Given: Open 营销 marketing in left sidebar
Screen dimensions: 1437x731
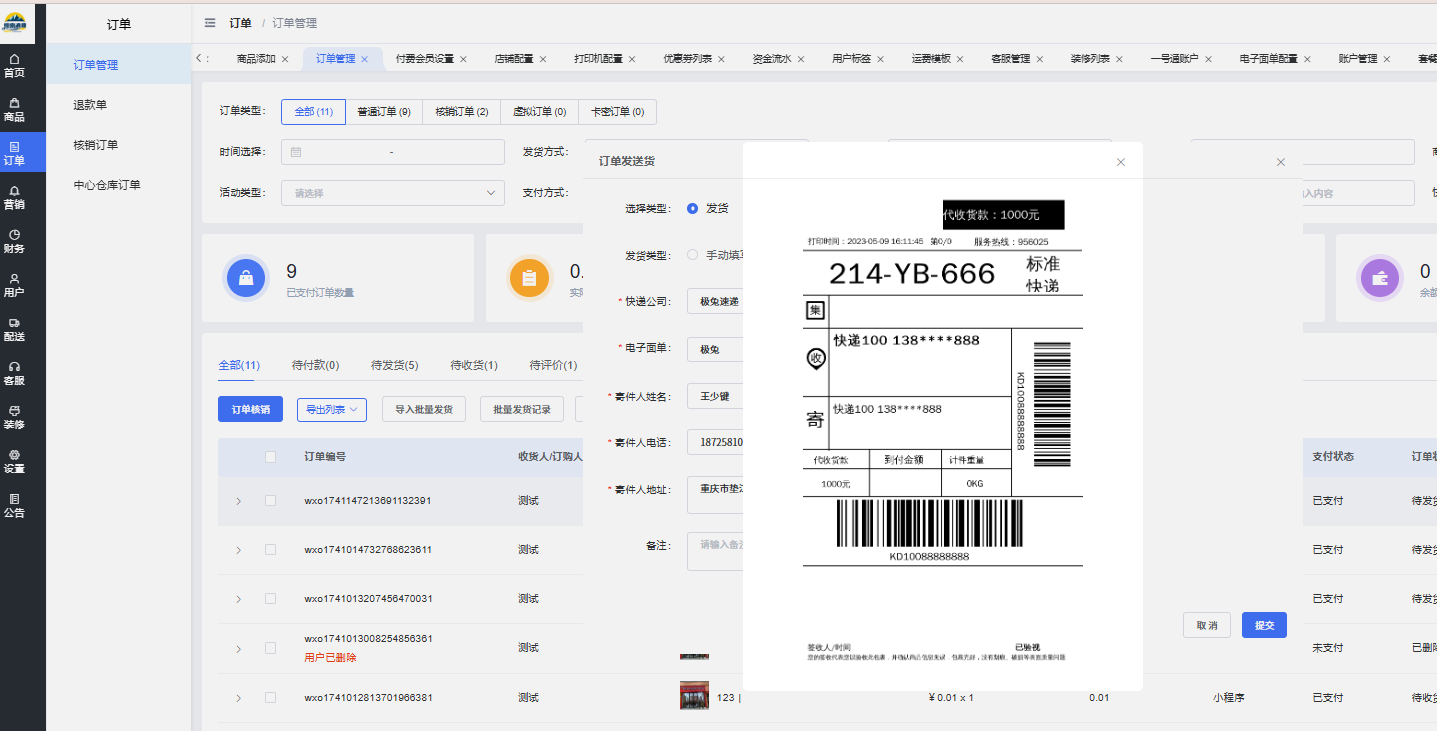Looking at the screenshot, I should (14, 197).
